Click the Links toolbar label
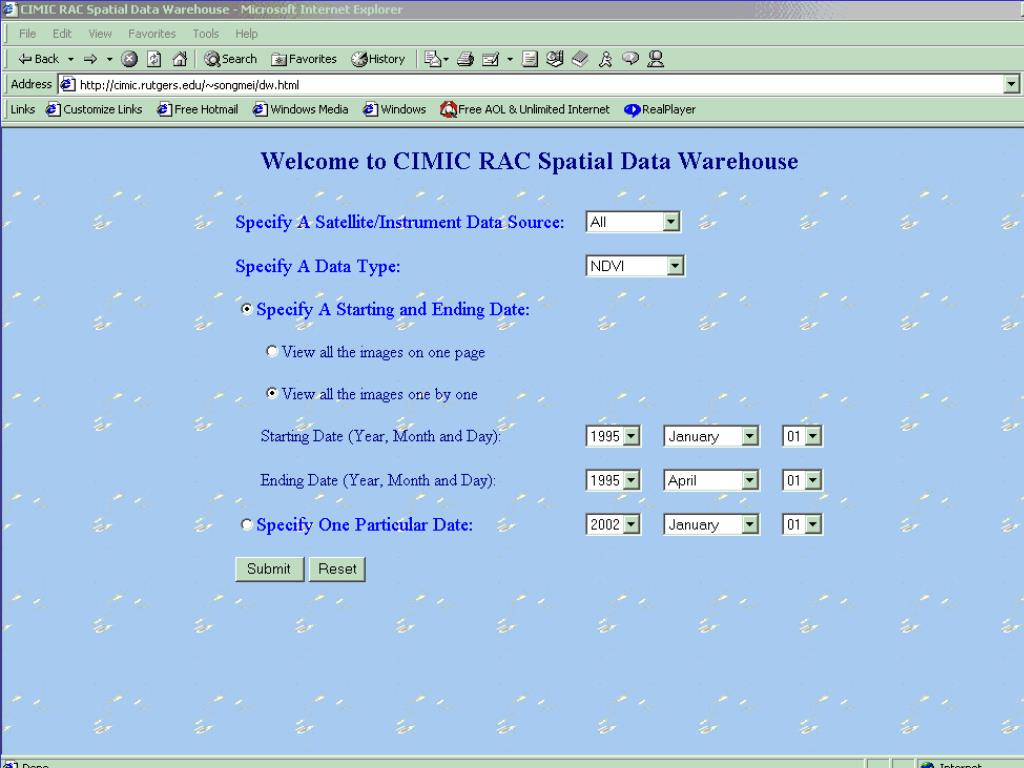 (22, 110)
